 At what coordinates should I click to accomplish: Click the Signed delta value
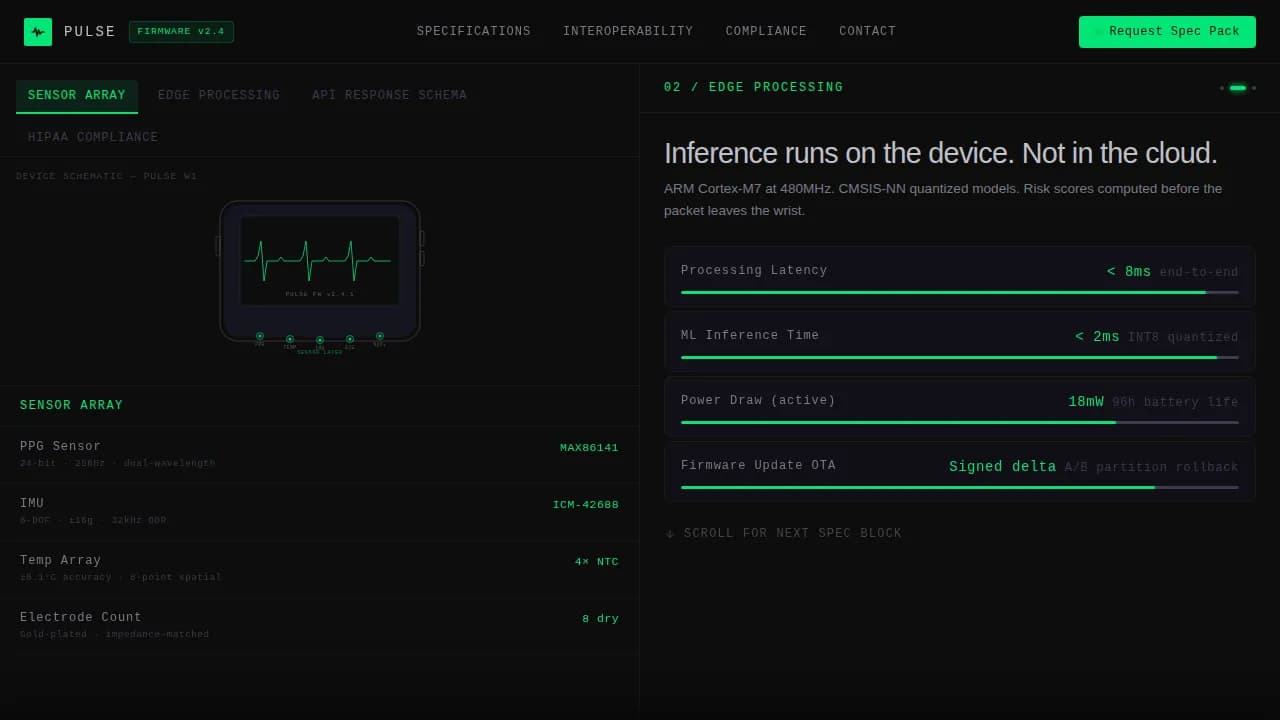click(1002, 467)
